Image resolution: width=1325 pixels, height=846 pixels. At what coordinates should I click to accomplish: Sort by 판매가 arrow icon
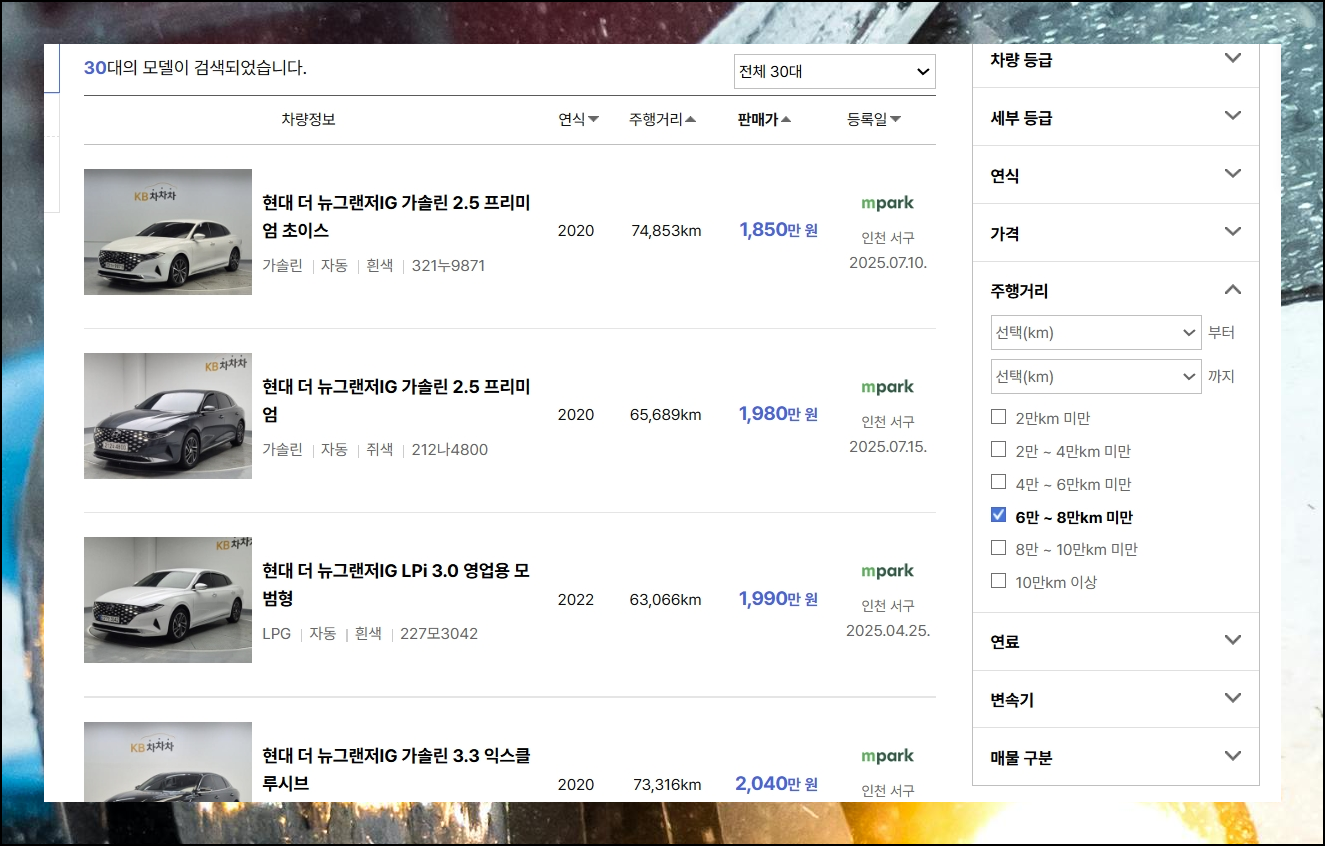tap(786, 120)
